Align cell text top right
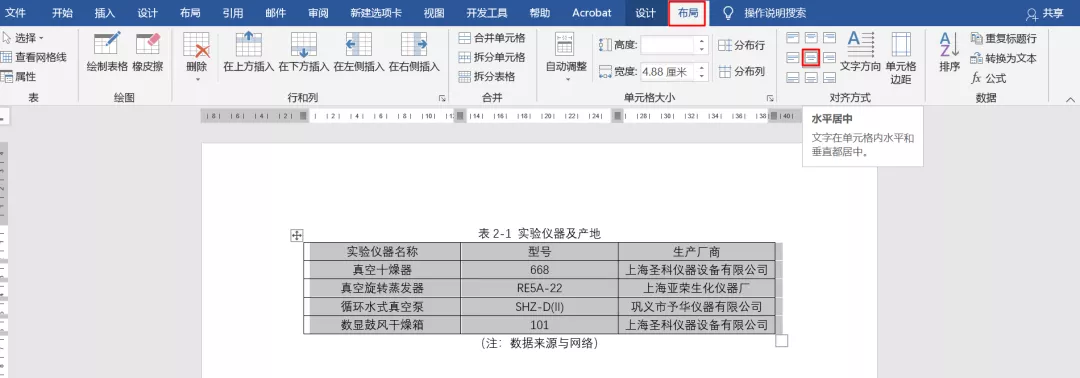 (829, 37)
